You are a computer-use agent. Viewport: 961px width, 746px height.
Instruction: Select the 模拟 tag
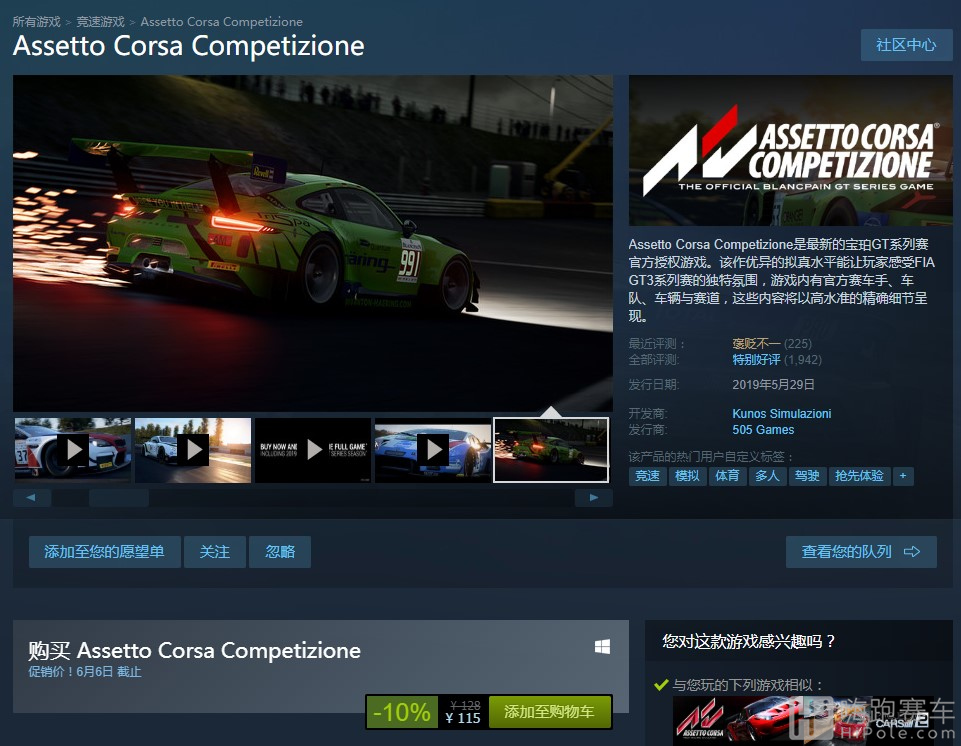pos(687,476)
